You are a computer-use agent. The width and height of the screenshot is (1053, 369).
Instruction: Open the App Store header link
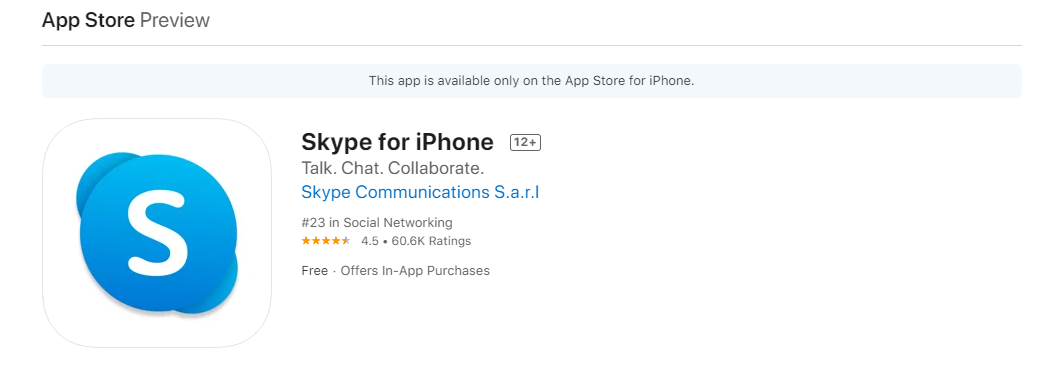88,20
